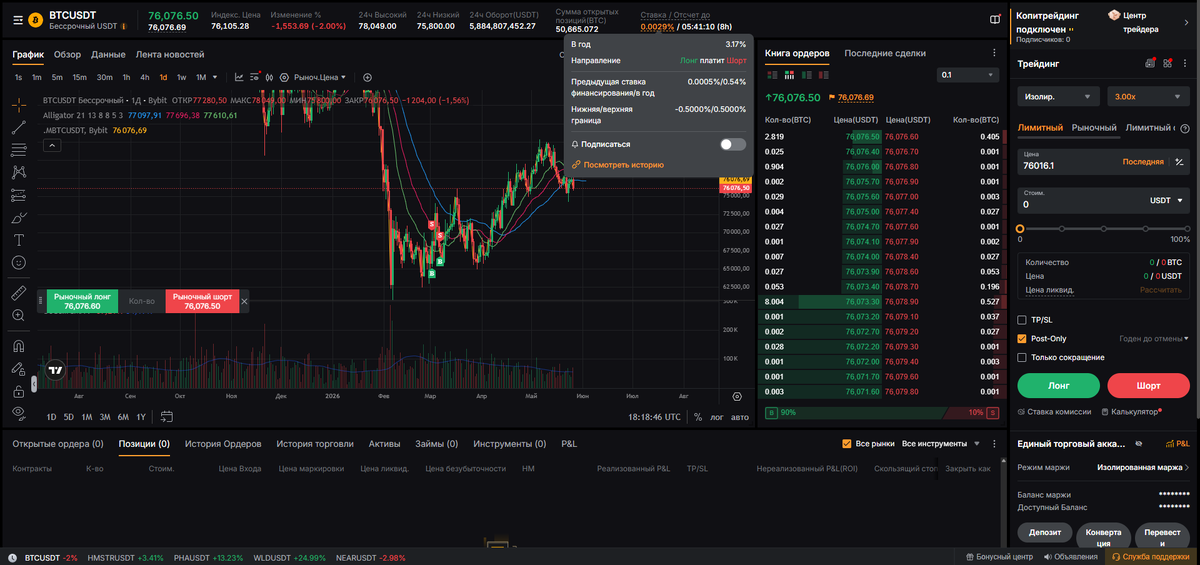Open chart settings gear in toolbar

tap(284, 77)
